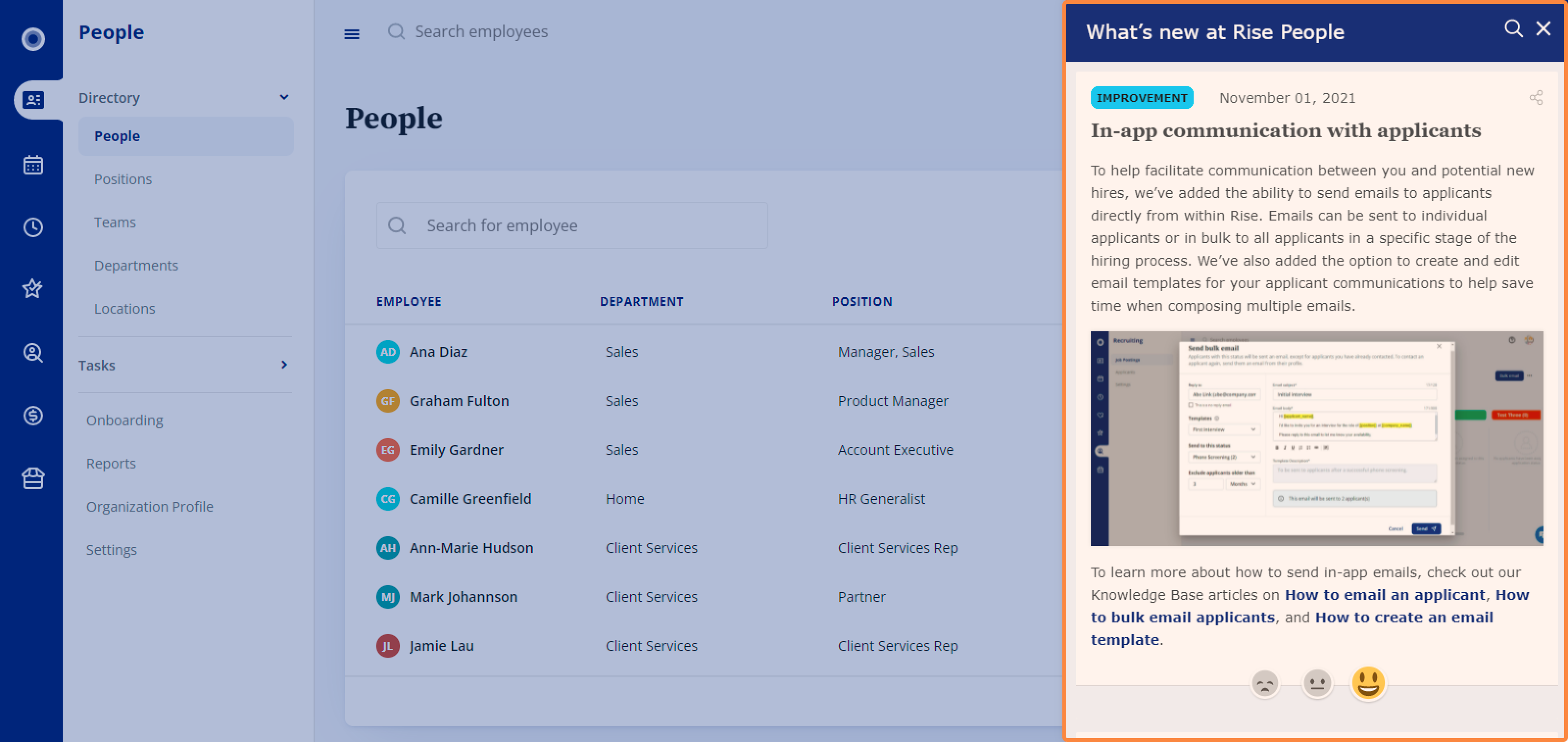Open Jamie Lau employee name
1568x742 pixels.
click(441, 646)
